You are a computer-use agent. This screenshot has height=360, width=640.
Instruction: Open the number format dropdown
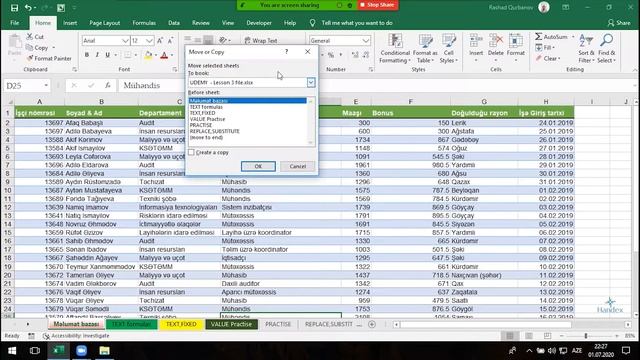click(x=366, y=40)
